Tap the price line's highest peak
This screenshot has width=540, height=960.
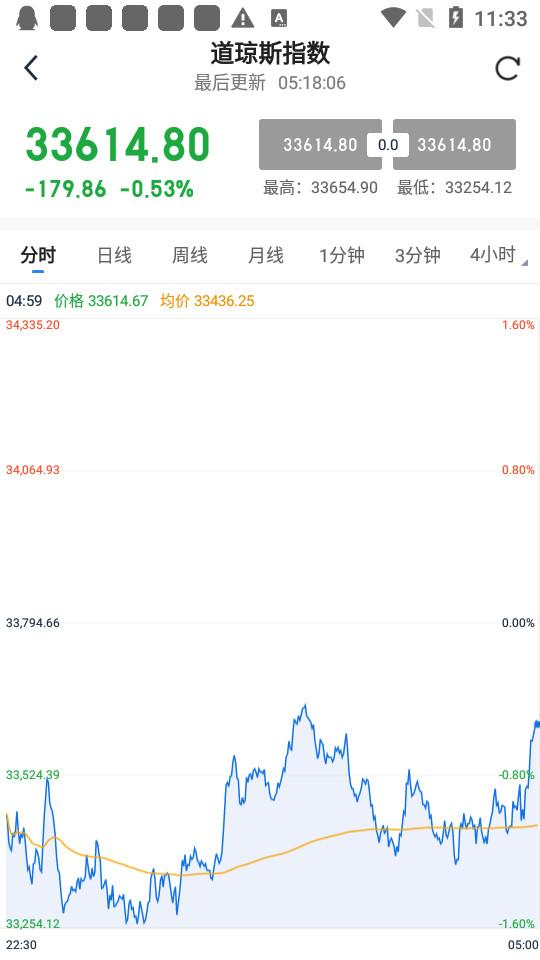point(305,706)
